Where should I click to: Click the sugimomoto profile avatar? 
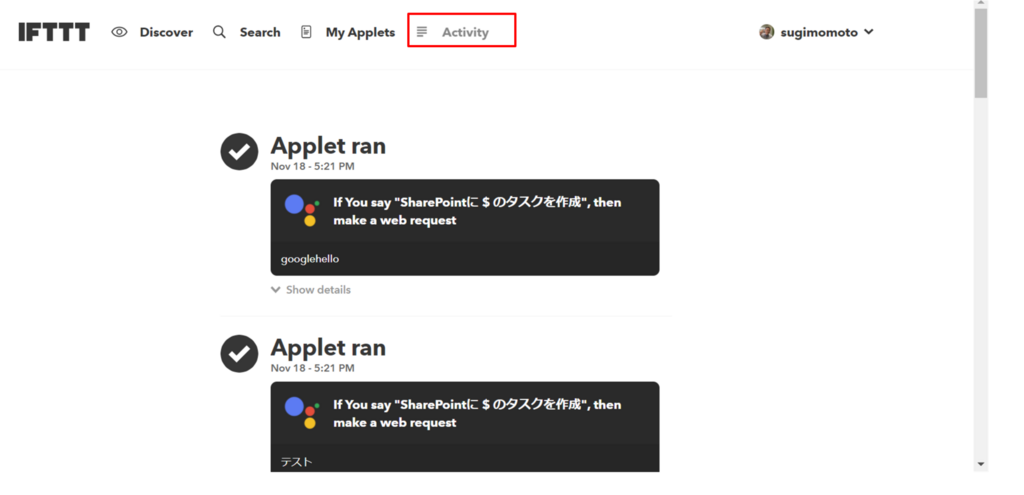767,32
